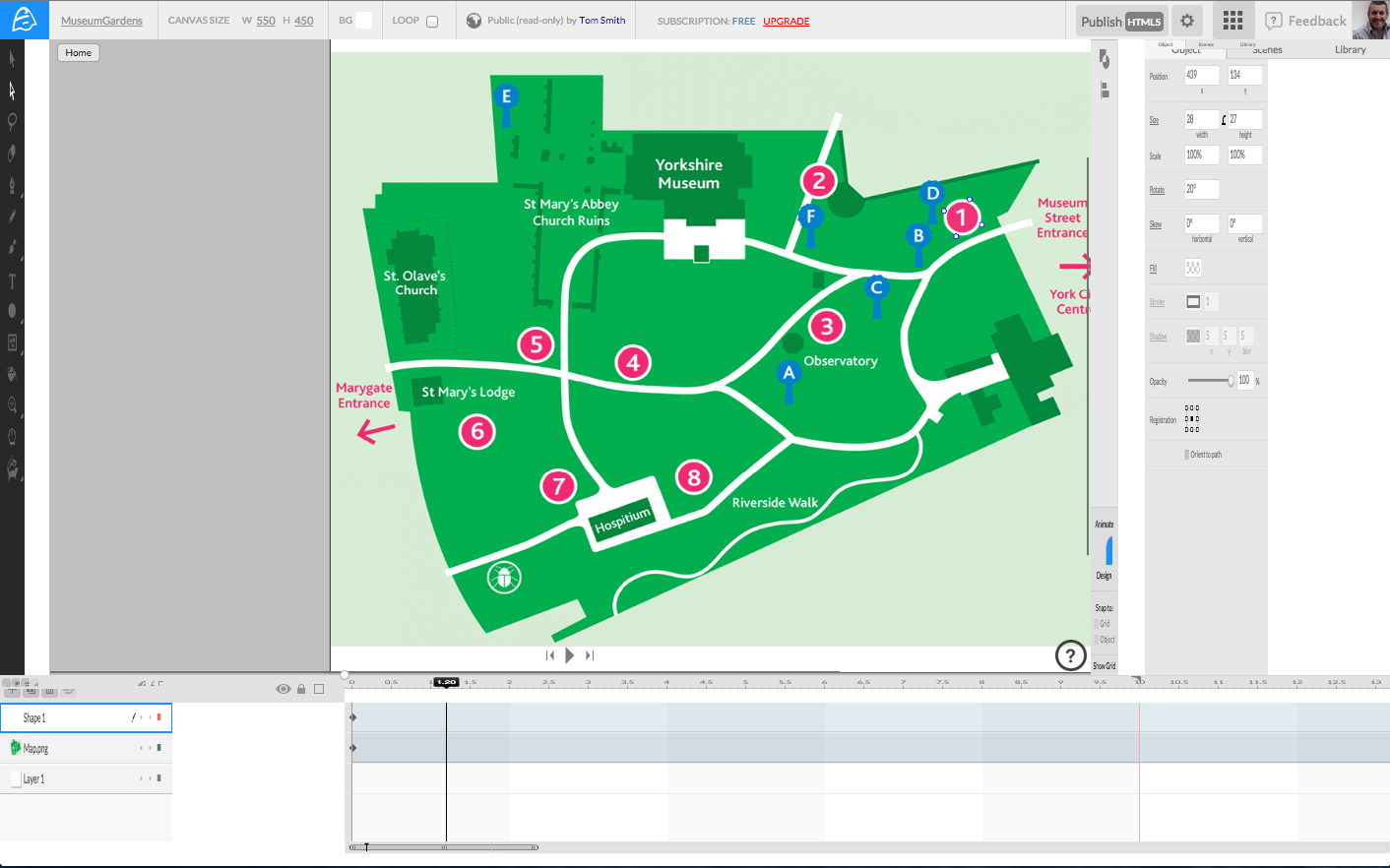Select the Map.png layer

click(86, 748)
